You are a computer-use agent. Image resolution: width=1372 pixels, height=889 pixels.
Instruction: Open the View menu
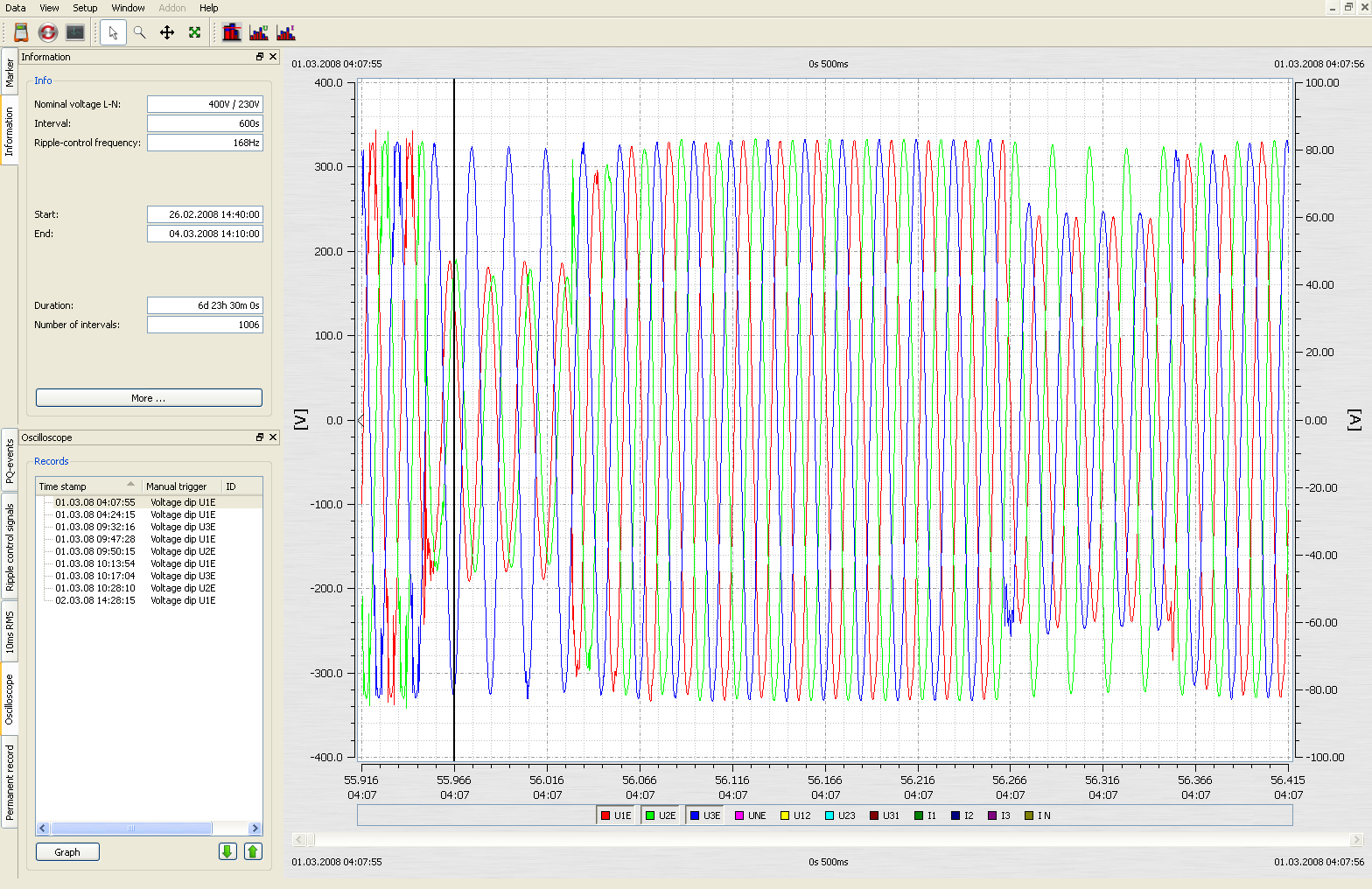click(x=50, y=8)
